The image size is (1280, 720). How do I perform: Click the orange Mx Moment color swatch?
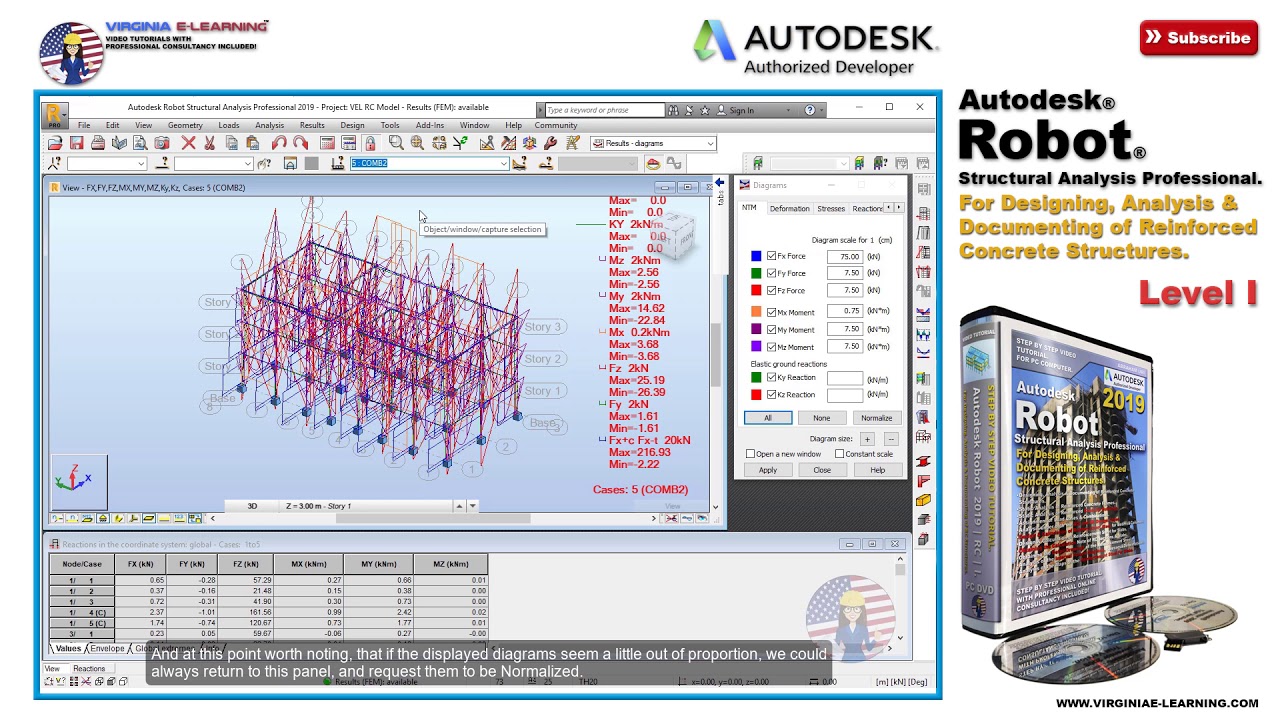[x=756, y=312]
